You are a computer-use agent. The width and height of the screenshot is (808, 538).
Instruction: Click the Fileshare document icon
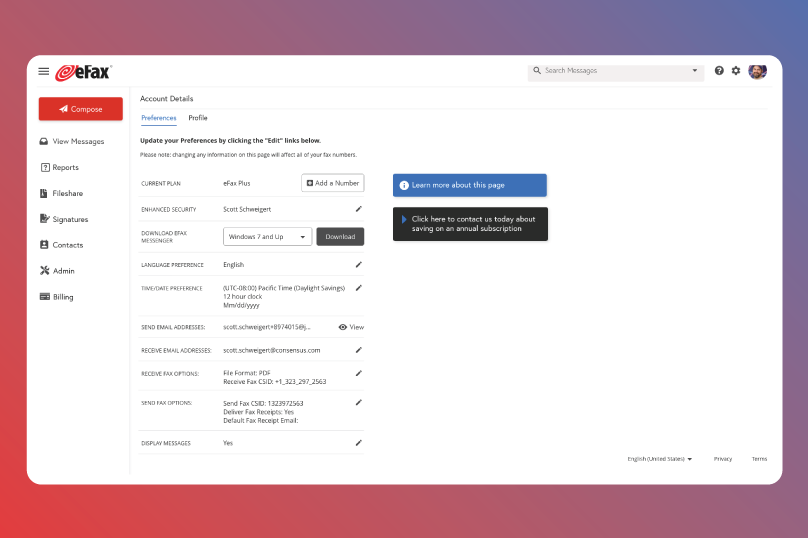44,193
